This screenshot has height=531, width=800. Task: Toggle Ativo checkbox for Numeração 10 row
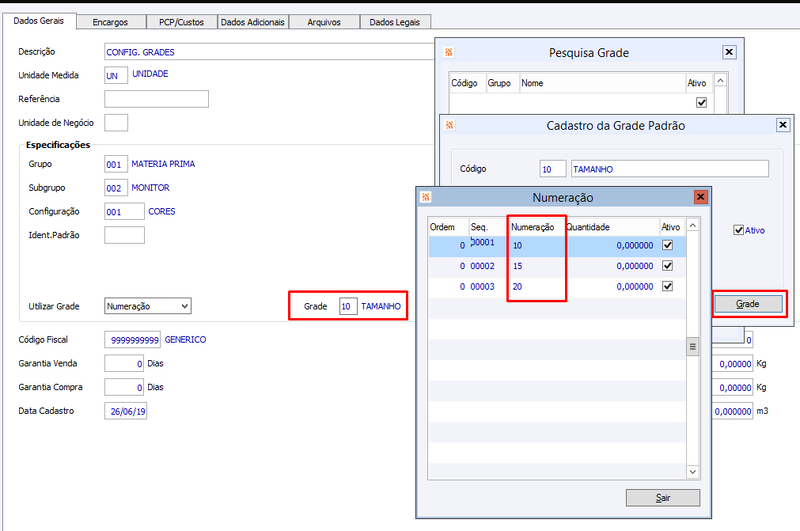[667, 245]
